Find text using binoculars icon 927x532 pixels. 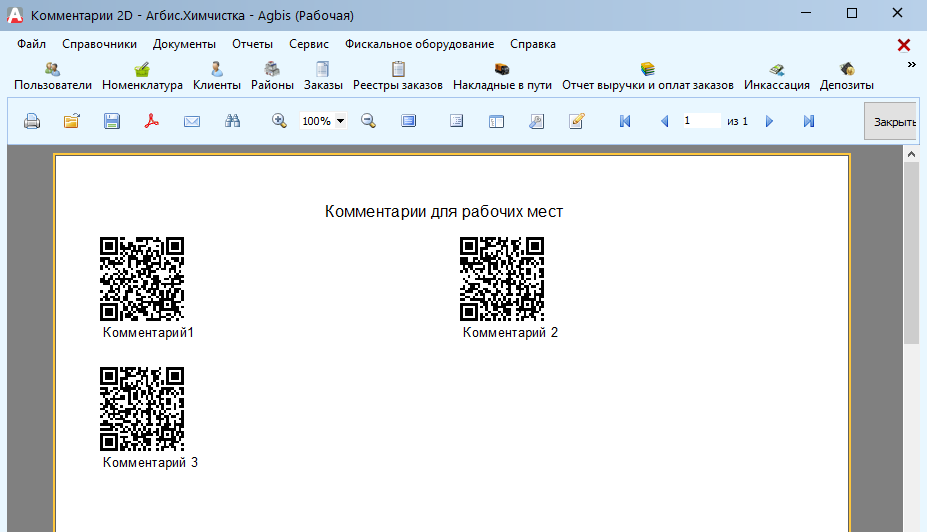[232, 121]
